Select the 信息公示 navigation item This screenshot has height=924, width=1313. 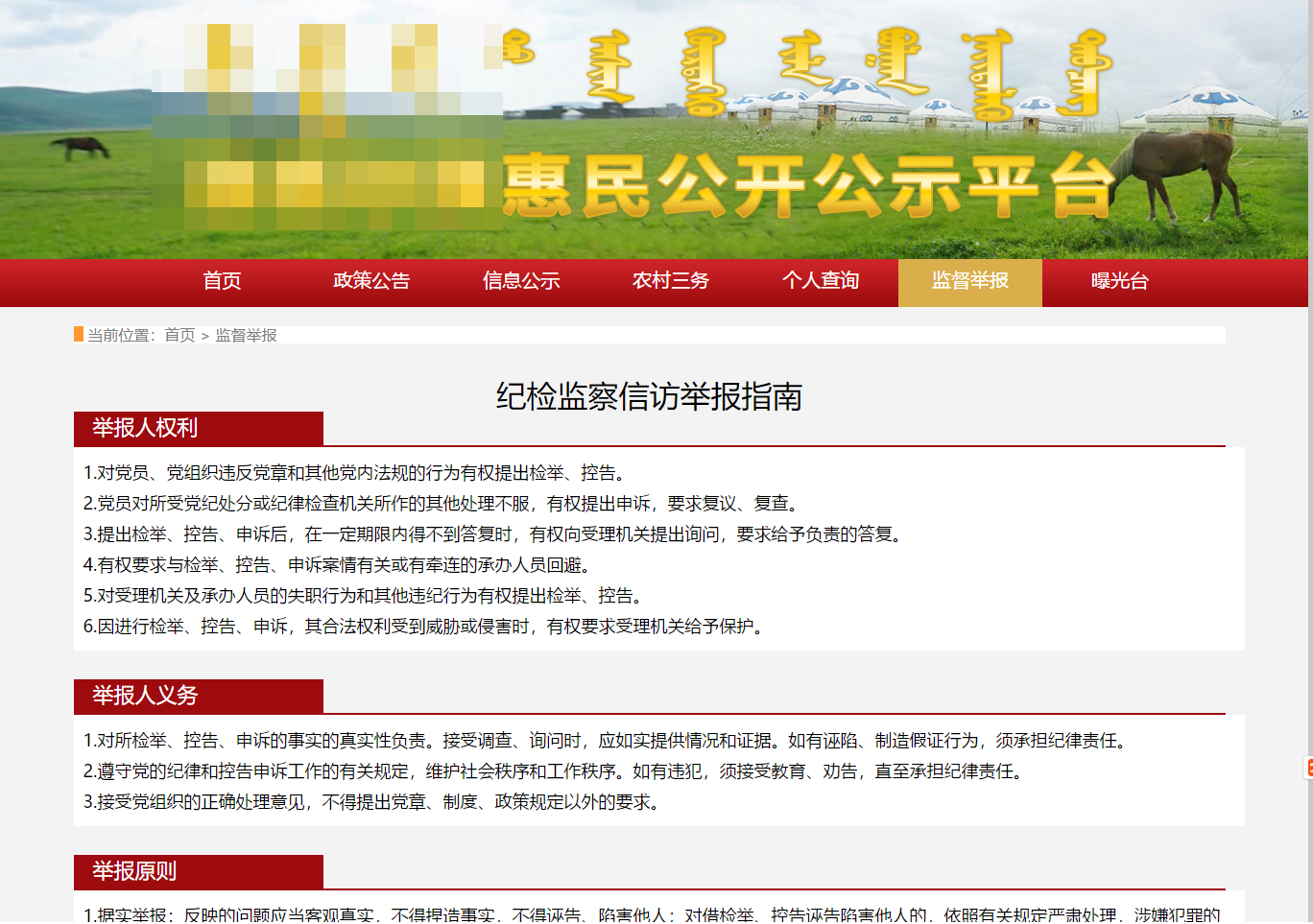coord(521,282)
